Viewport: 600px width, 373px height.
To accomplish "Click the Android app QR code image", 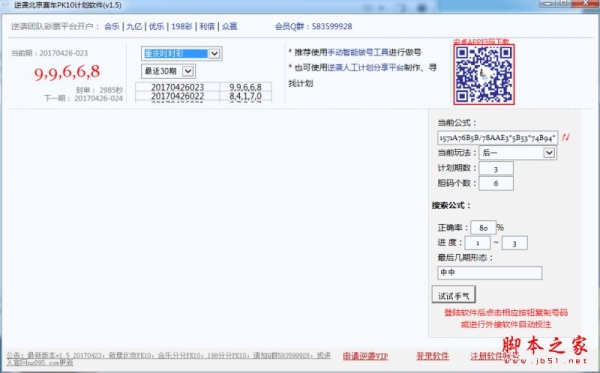I will (x=484, y=74).
